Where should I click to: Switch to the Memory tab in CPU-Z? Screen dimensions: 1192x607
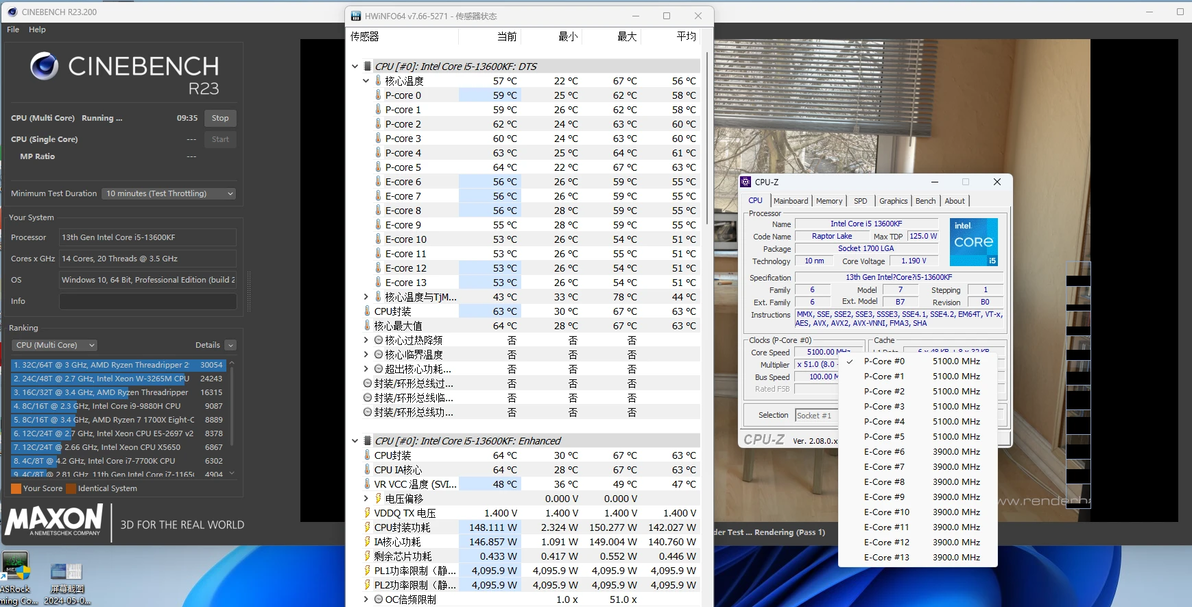tap(829, 201)
